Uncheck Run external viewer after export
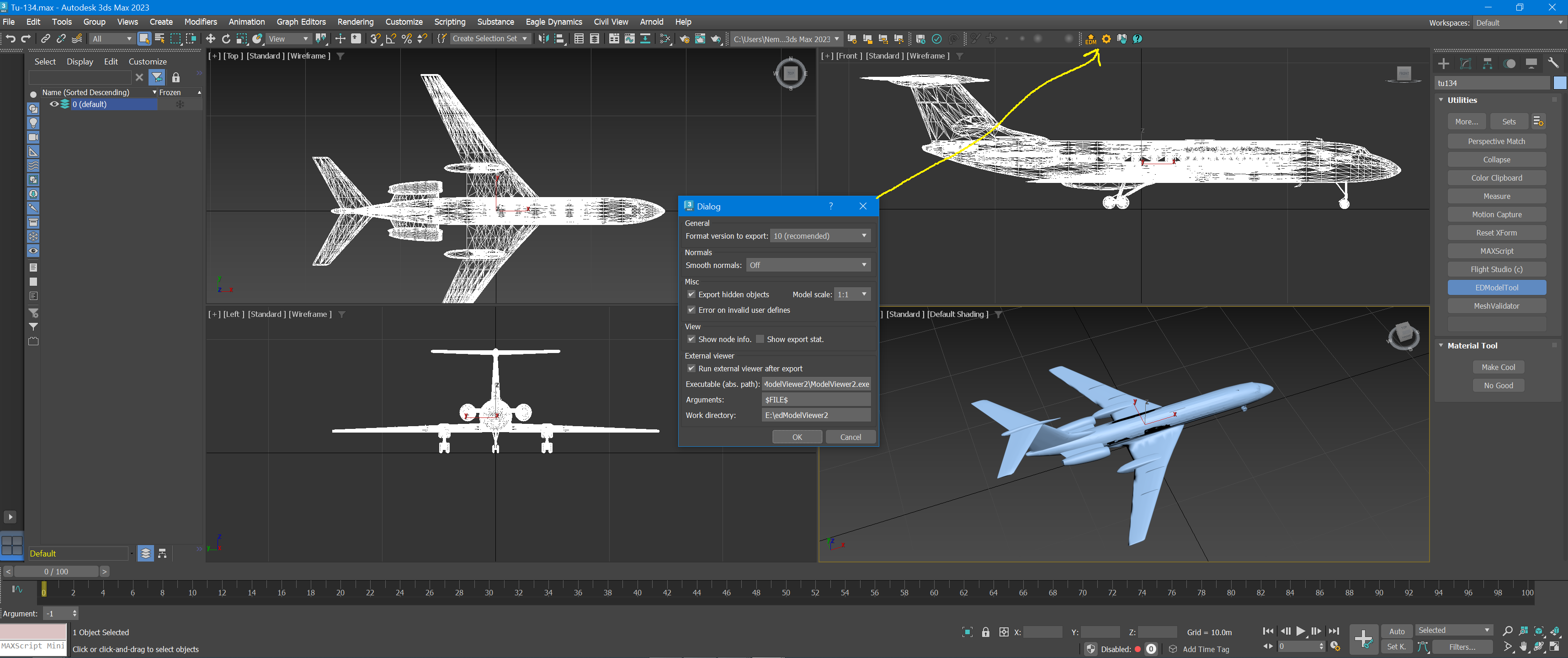 pyautogui.click(x=691, y=369)
